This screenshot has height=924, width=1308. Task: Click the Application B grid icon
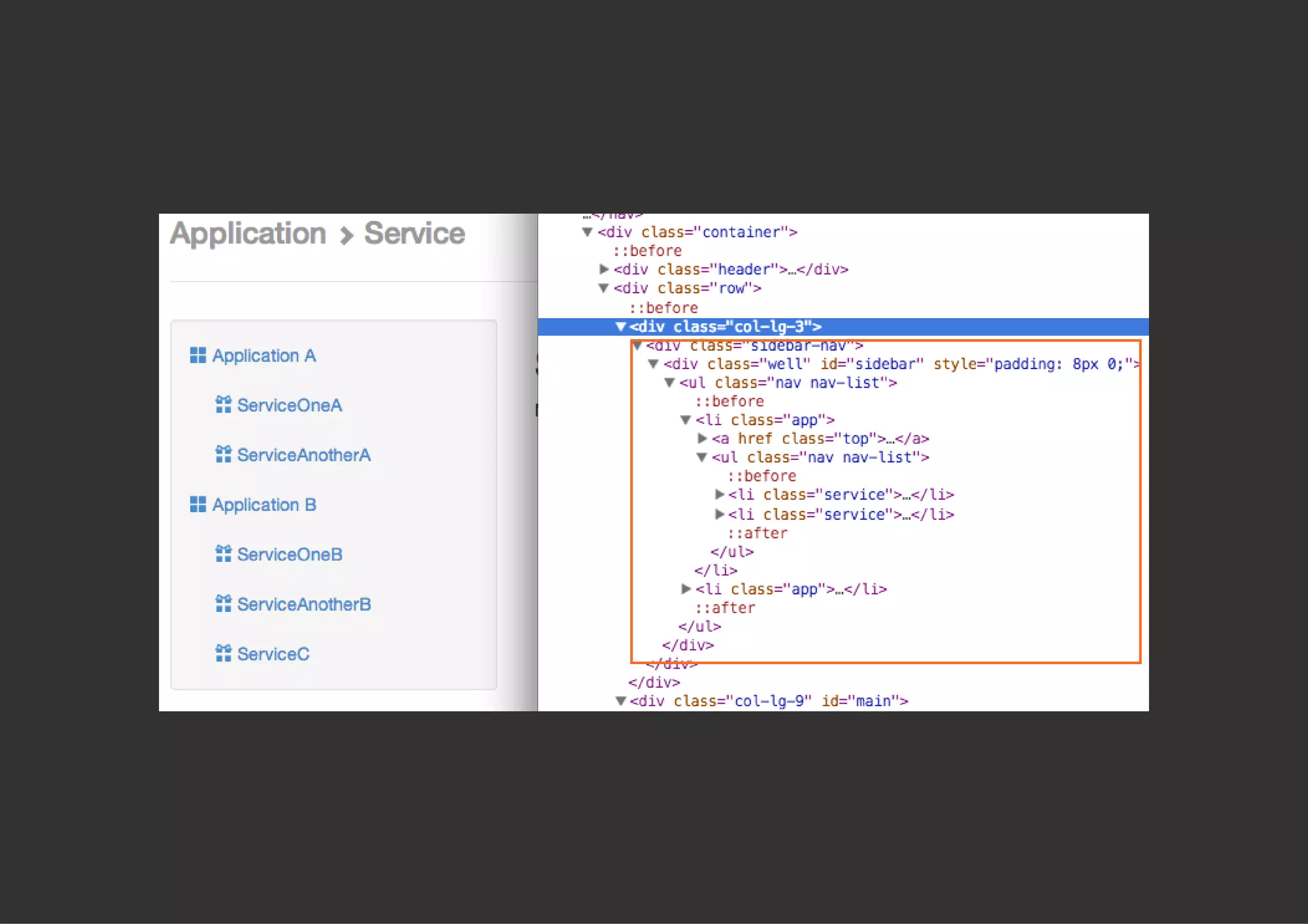pos(198,504)
